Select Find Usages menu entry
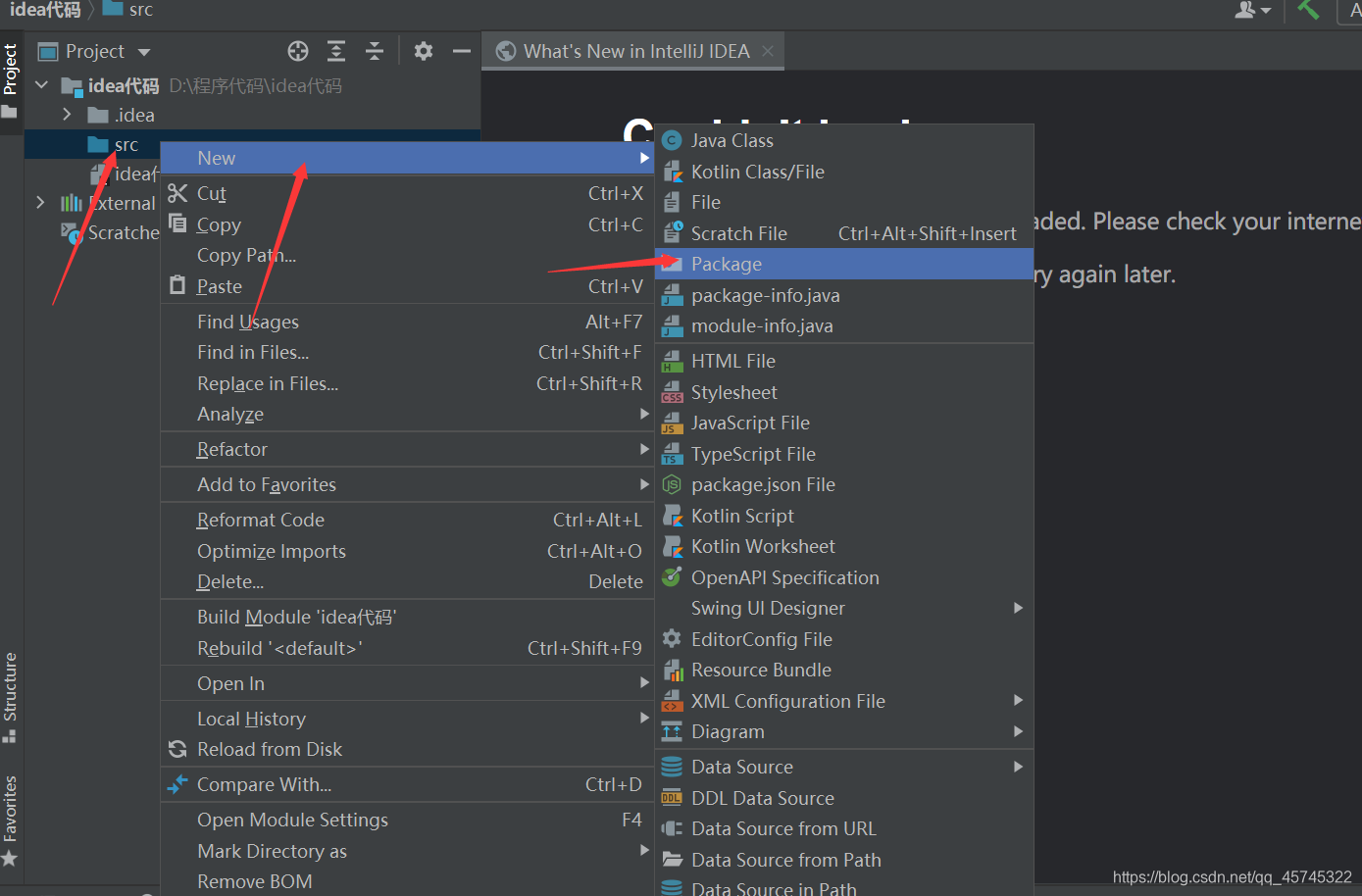 point(407,322)
